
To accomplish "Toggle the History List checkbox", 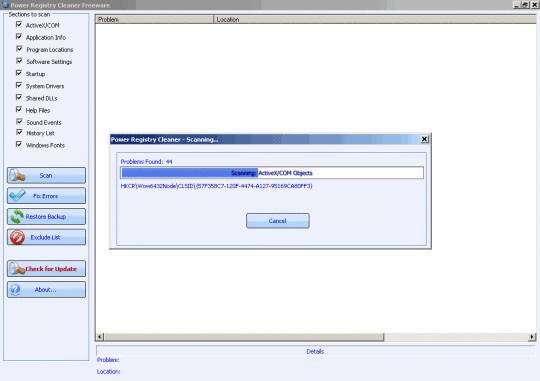I will [x=19, y=132].
